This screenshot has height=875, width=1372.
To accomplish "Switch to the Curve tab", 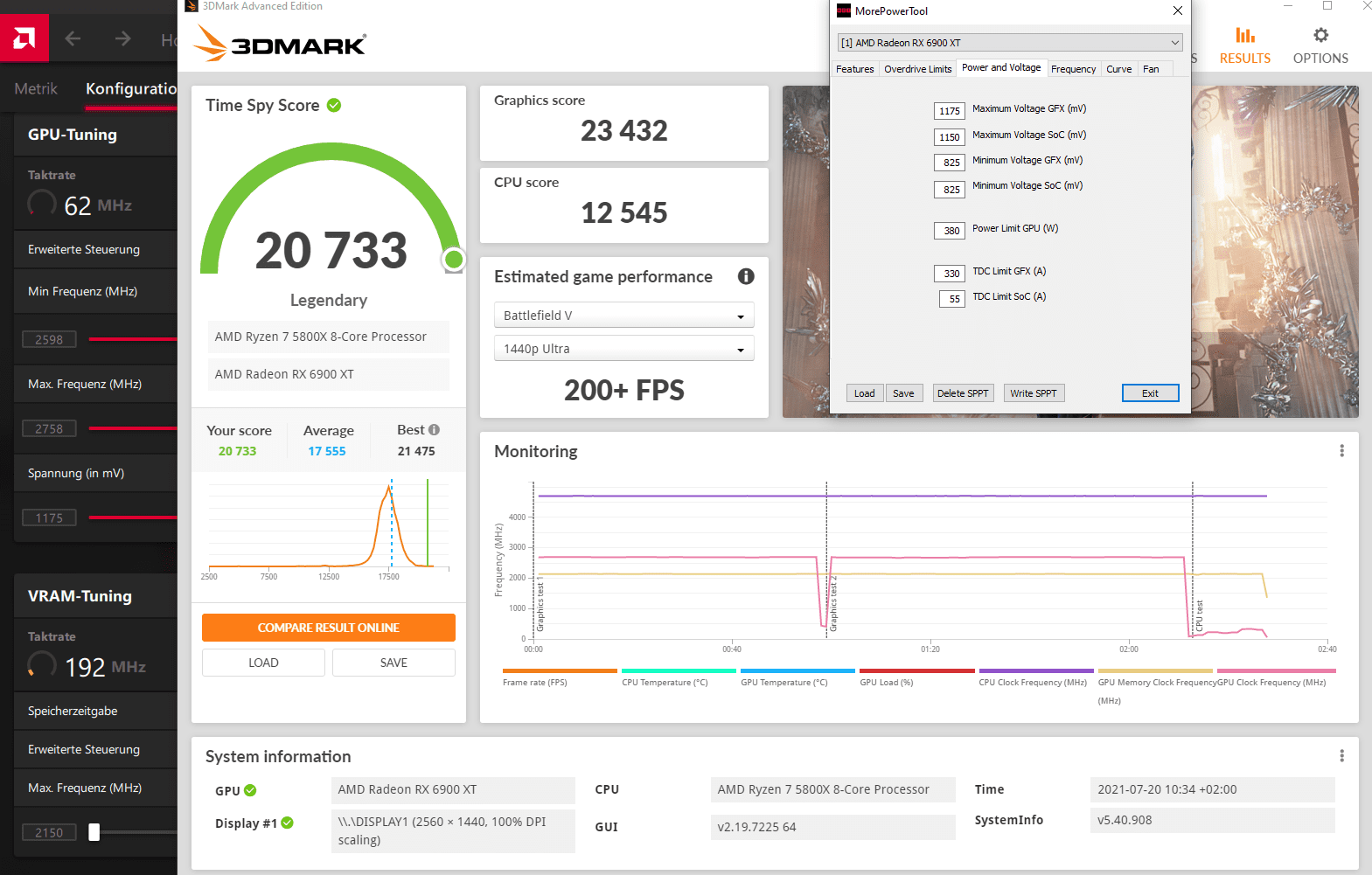I will 1118,69.
